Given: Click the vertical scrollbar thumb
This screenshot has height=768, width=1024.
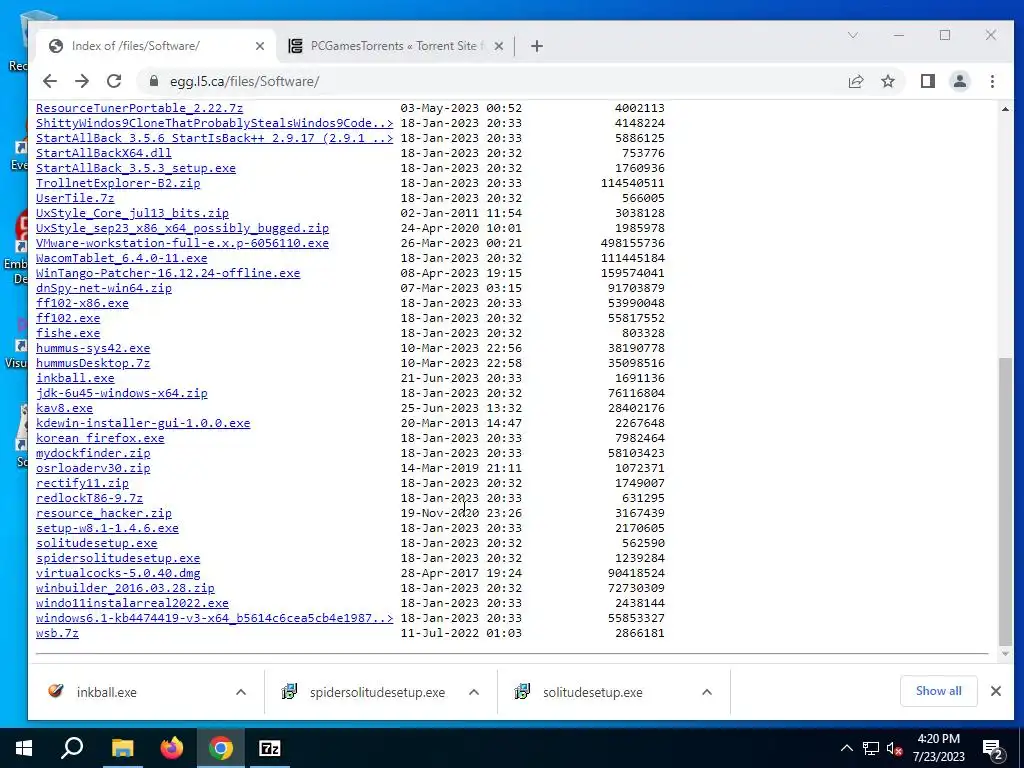Looking at the screenshot, I should tap(1005, 500).
